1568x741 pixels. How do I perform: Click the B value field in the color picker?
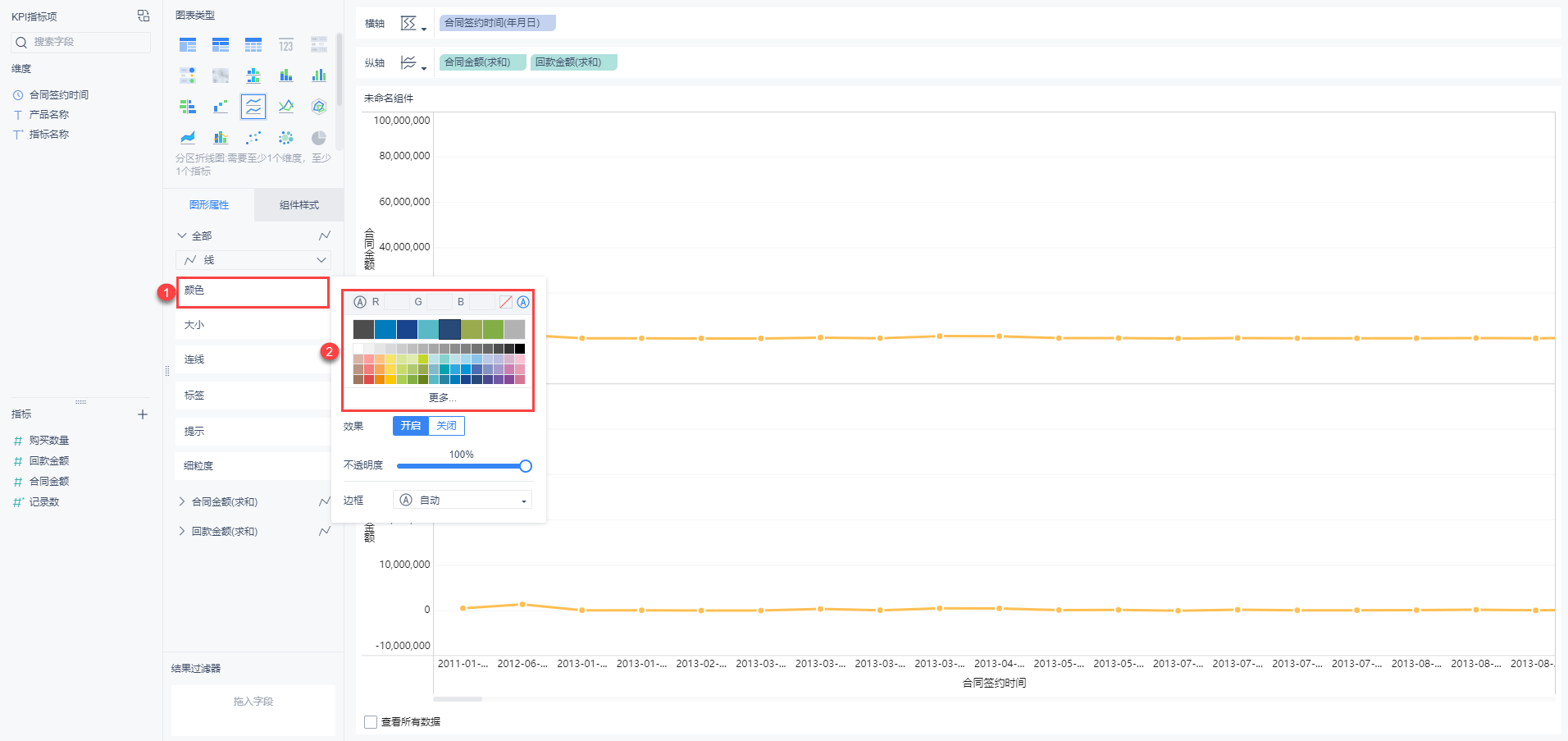pyautogui.click(x=481, y=302)
